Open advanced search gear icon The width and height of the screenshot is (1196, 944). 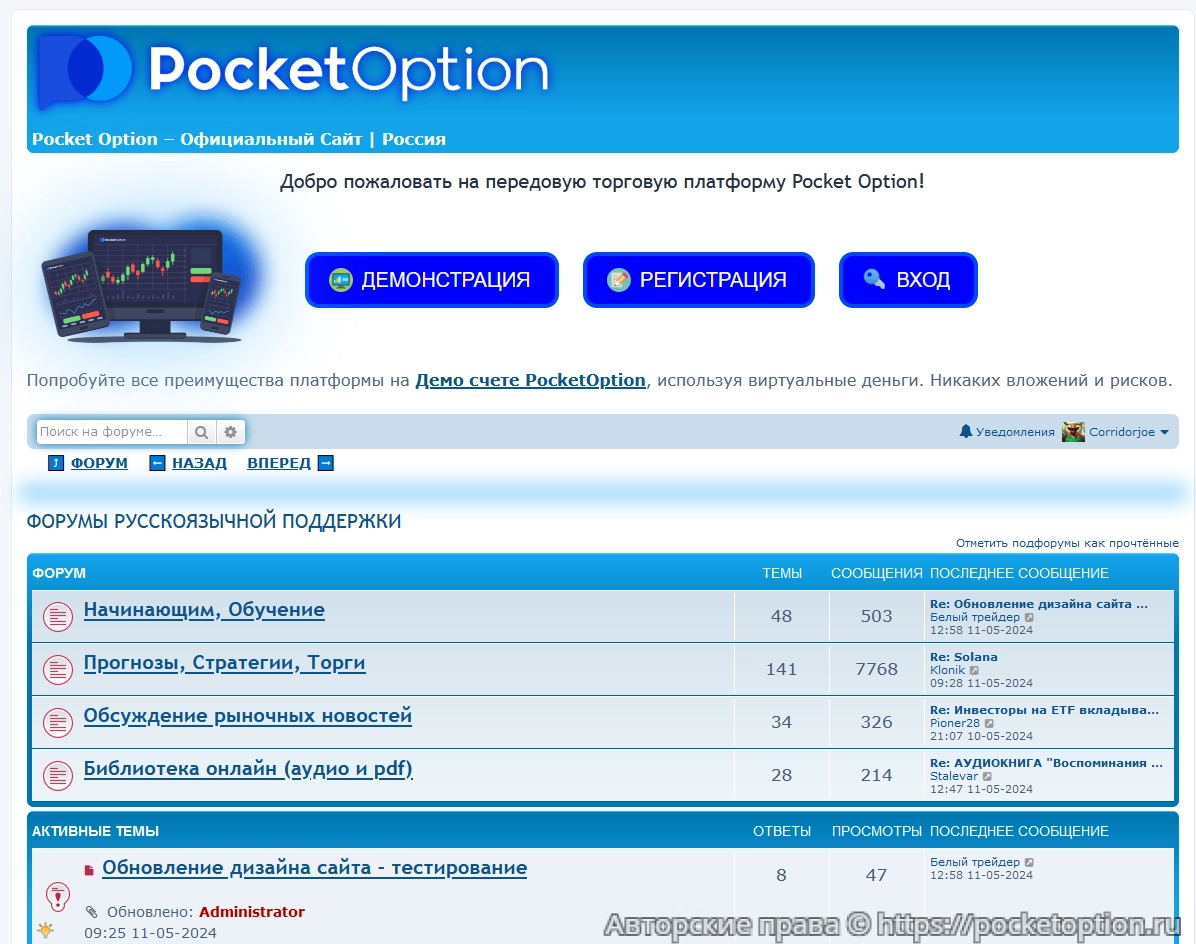click(230, 432)
